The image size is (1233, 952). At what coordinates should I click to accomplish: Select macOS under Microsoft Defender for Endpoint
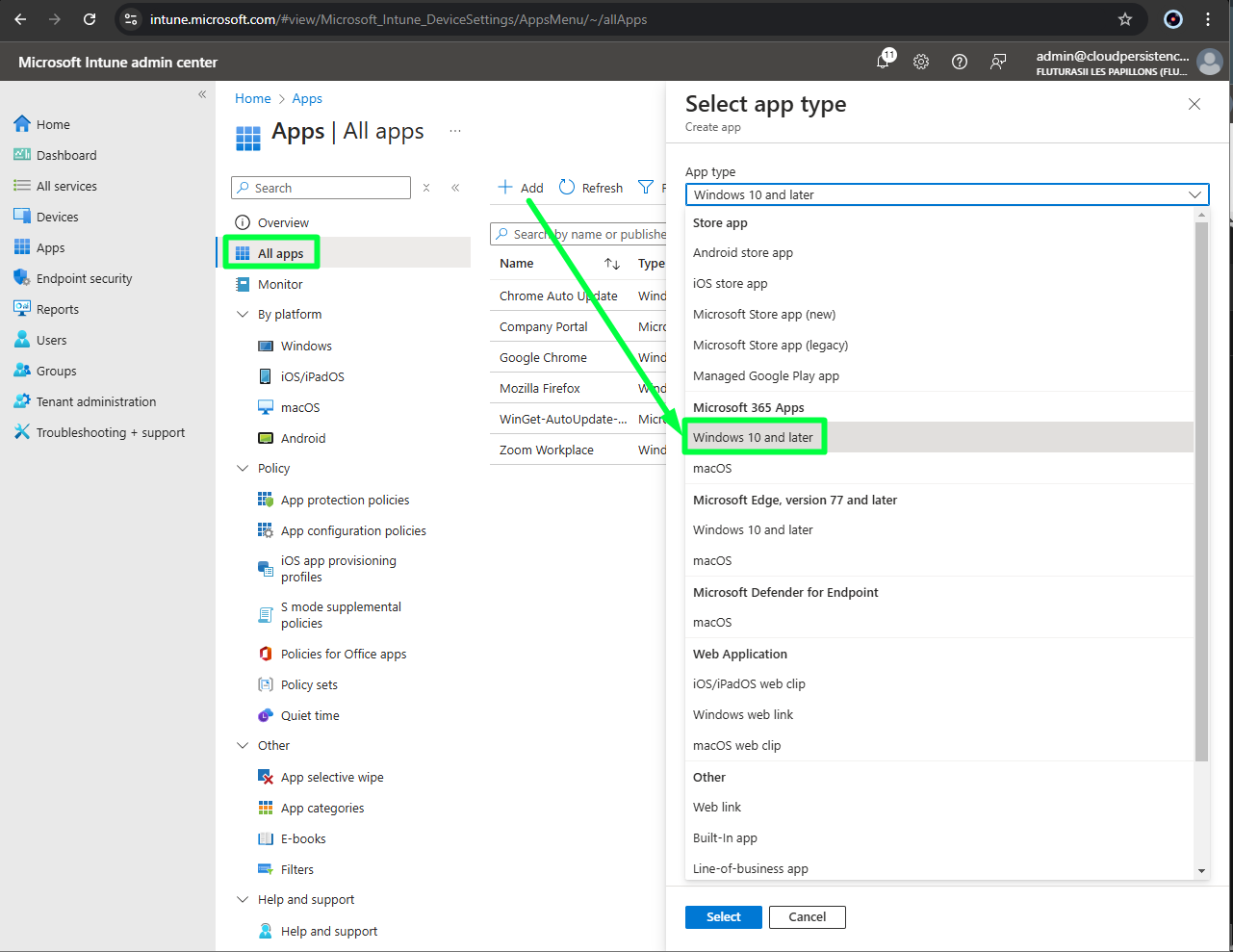[939, 623]
